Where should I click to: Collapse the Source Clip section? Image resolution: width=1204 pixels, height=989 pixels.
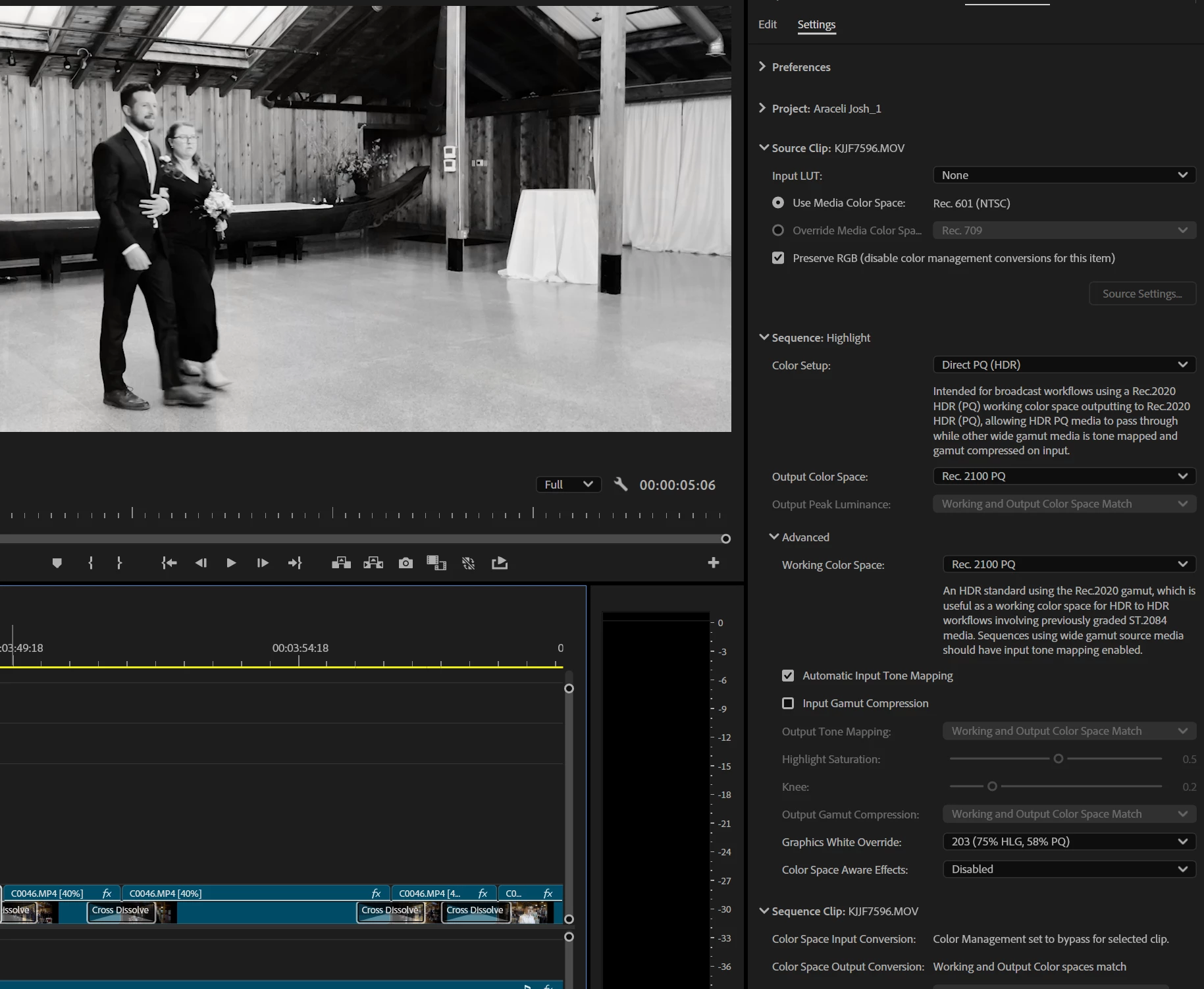coord(764,147)
